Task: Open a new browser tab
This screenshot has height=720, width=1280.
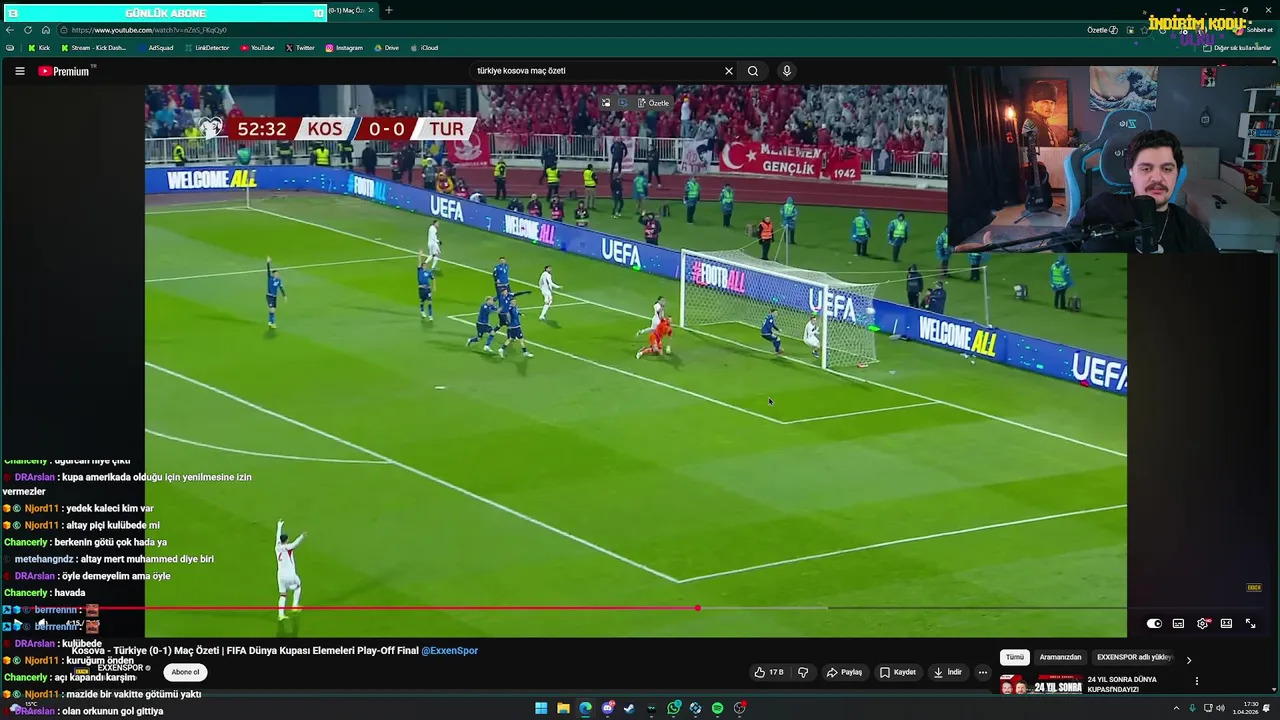Action: [x=388, y=10]
